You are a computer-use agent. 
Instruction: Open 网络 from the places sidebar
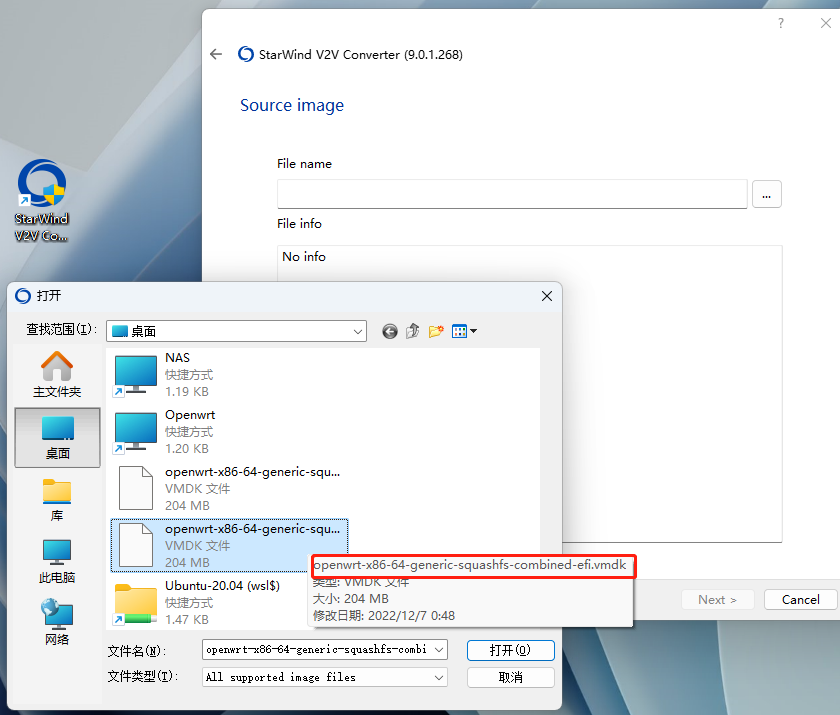click(57, 622)
